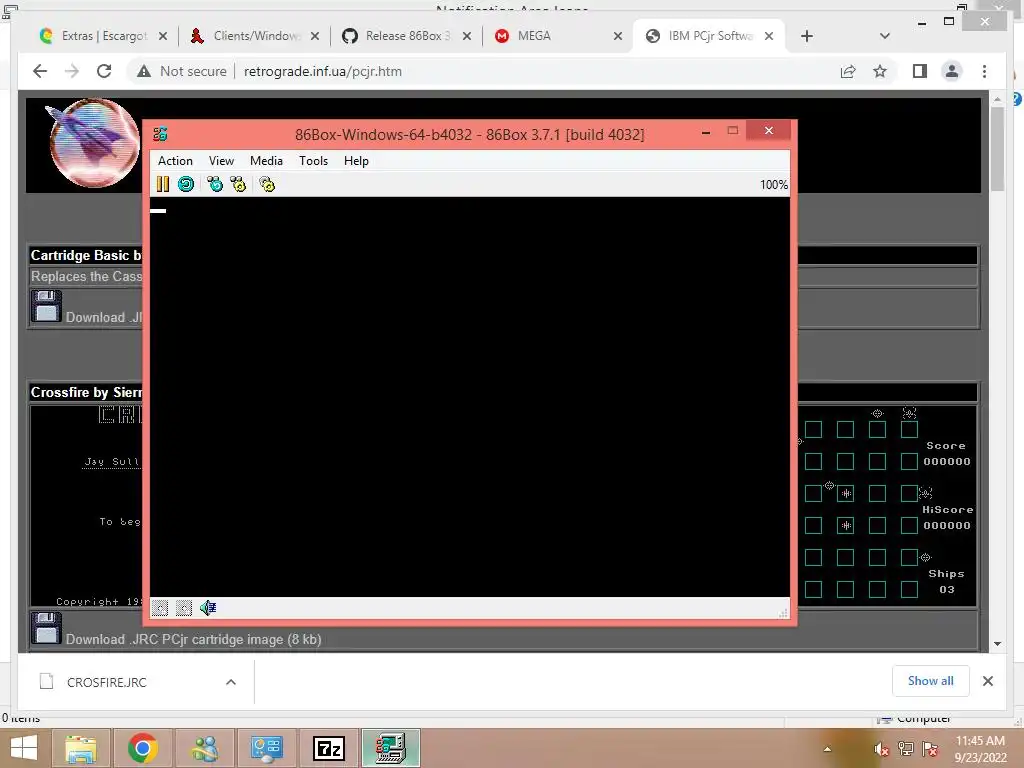Close the MEGA tab

(618, 36)
